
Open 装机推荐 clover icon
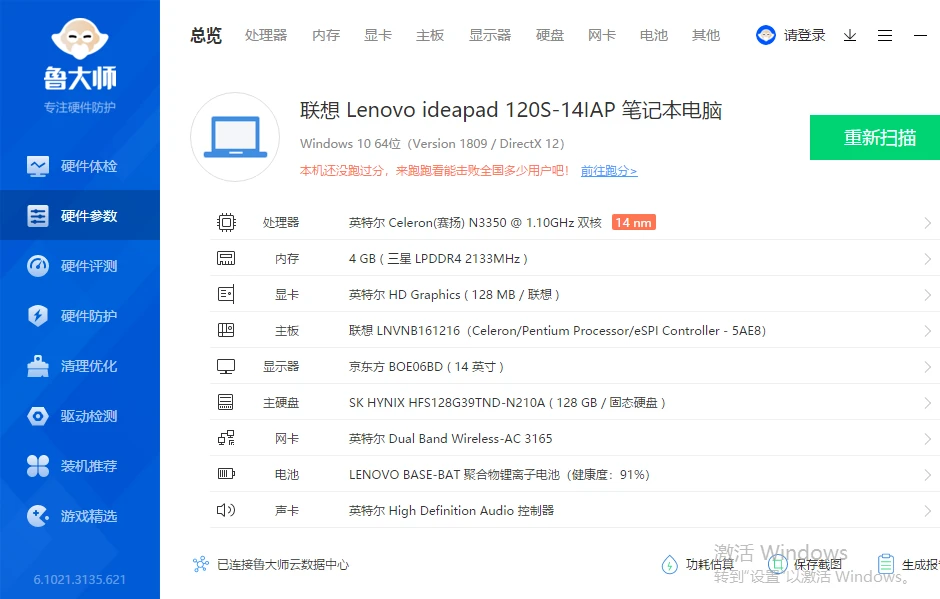tap(38, 466)
